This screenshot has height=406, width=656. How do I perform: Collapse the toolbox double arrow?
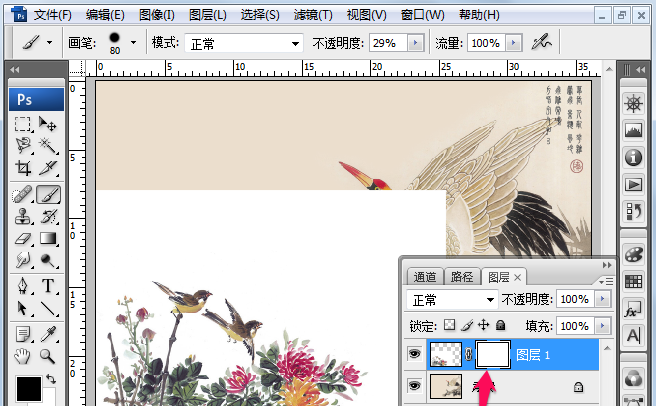coord(15,69)
